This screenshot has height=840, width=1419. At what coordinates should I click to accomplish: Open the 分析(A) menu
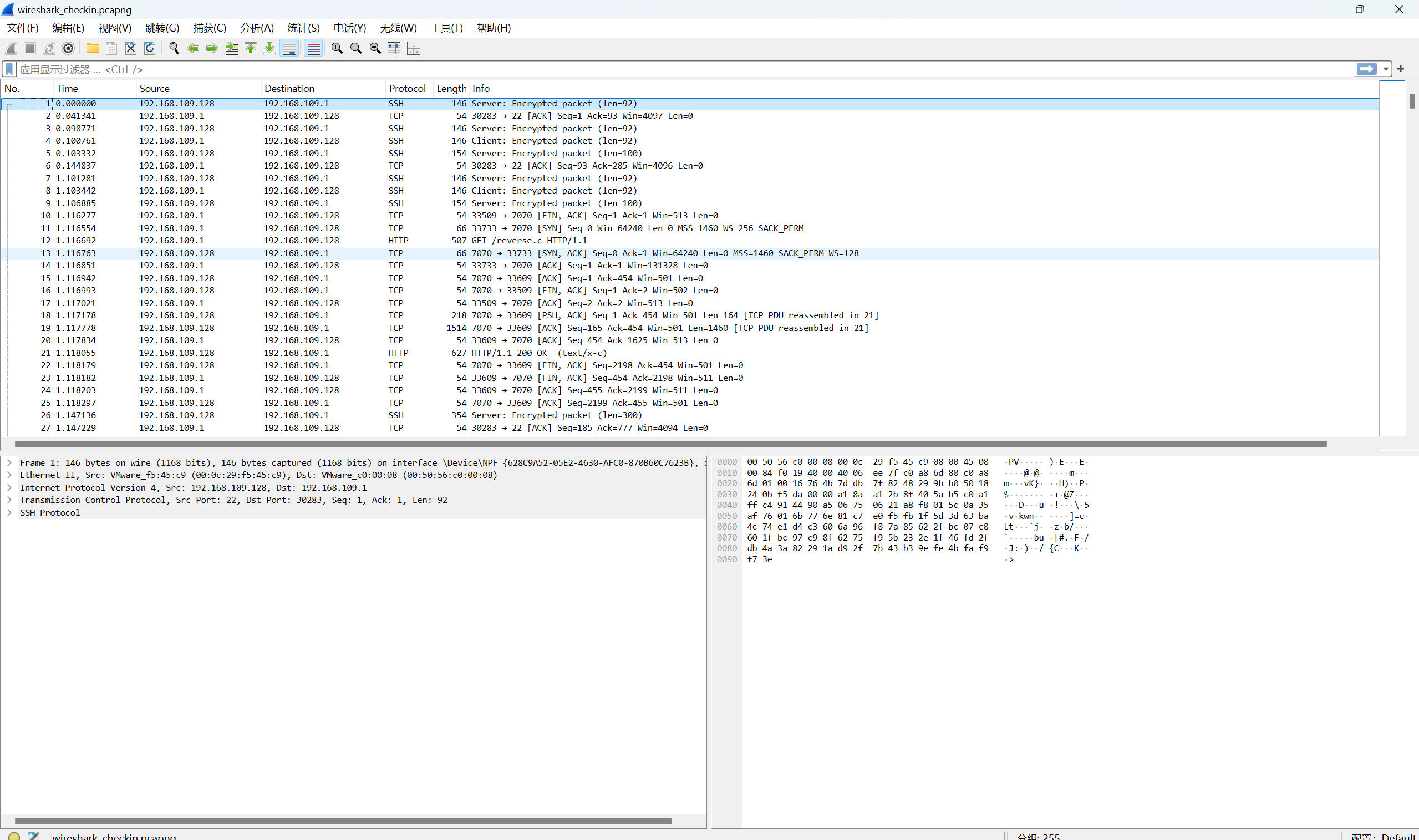[x=257, y=28]
